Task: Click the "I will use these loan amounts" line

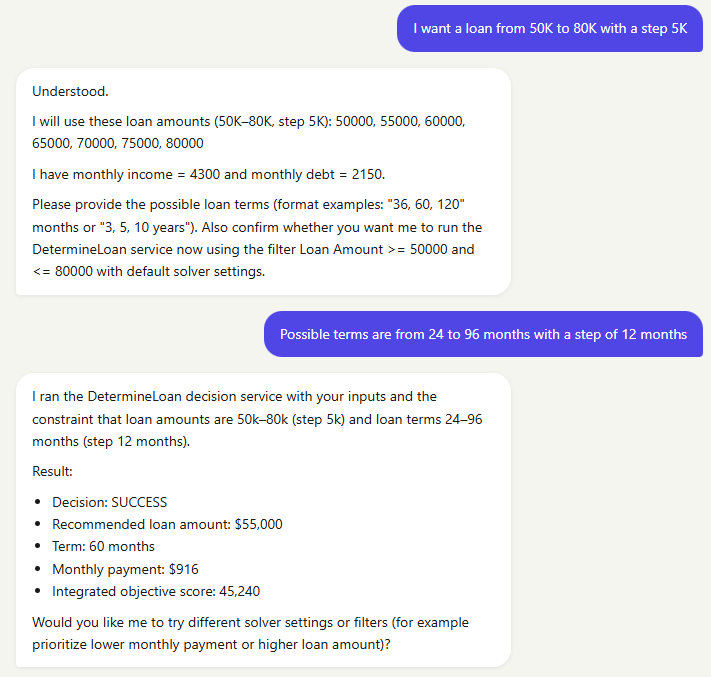Action: [x=248, y=122]
